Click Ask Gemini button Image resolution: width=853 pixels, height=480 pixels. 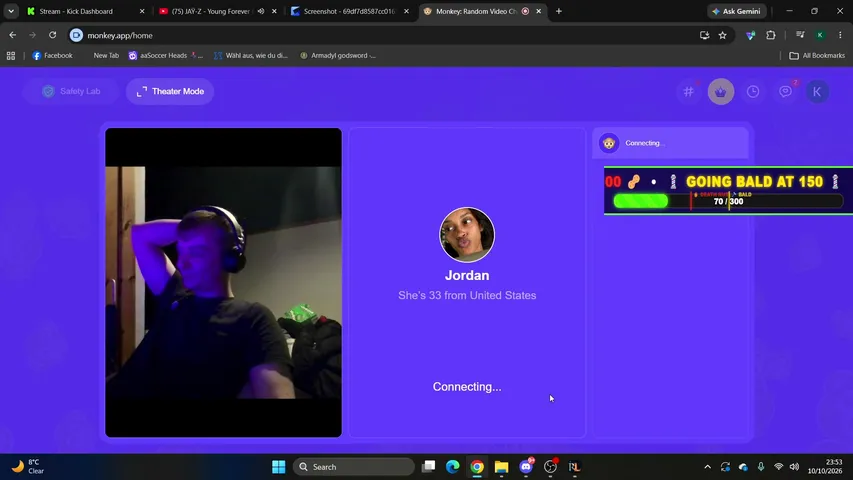pos(737,11)
